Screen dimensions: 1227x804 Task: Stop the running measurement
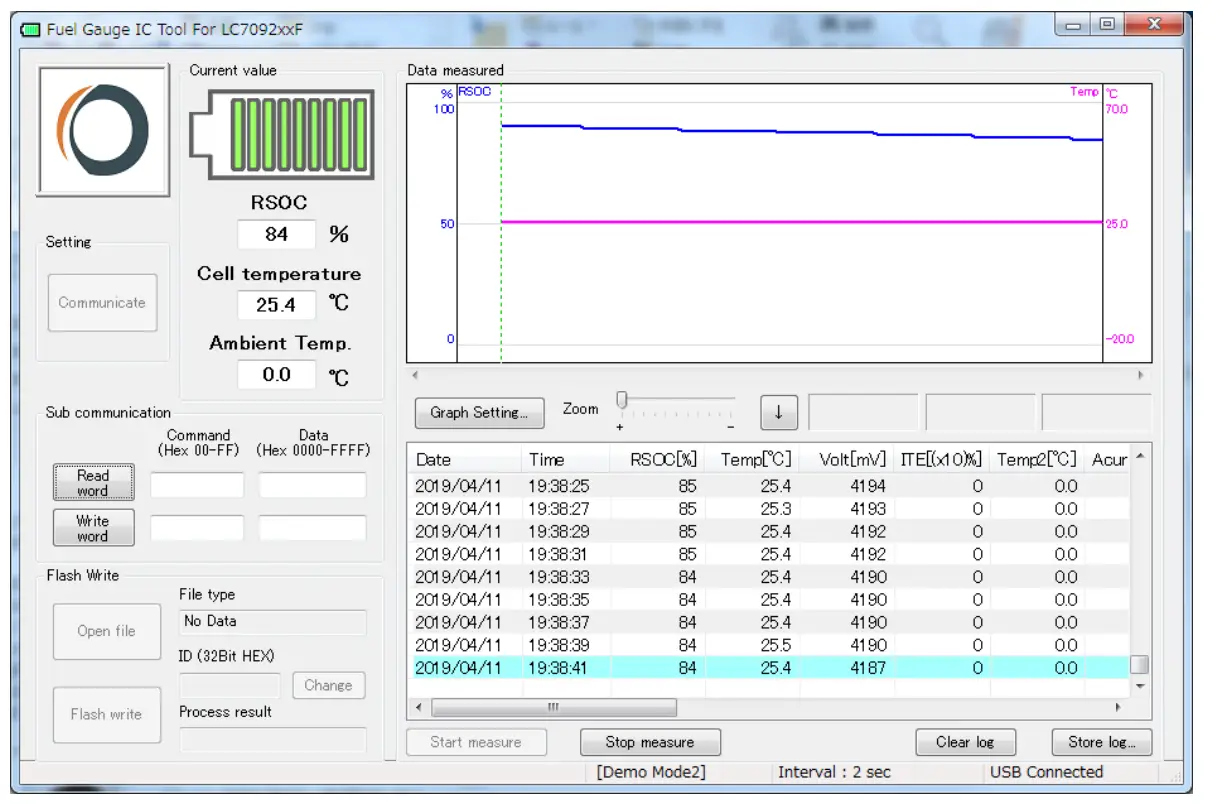coord(649,742)
